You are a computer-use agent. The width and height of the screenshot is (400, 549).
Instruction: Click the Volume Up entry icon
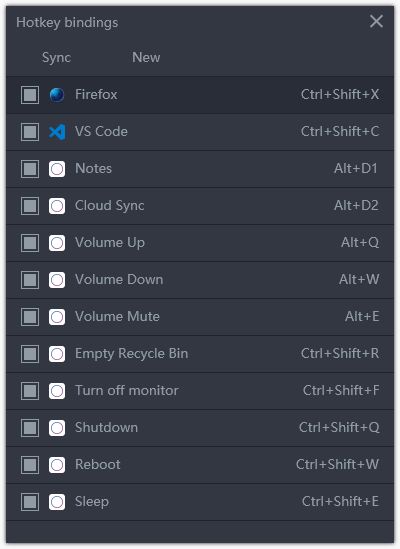click(57, 243)
